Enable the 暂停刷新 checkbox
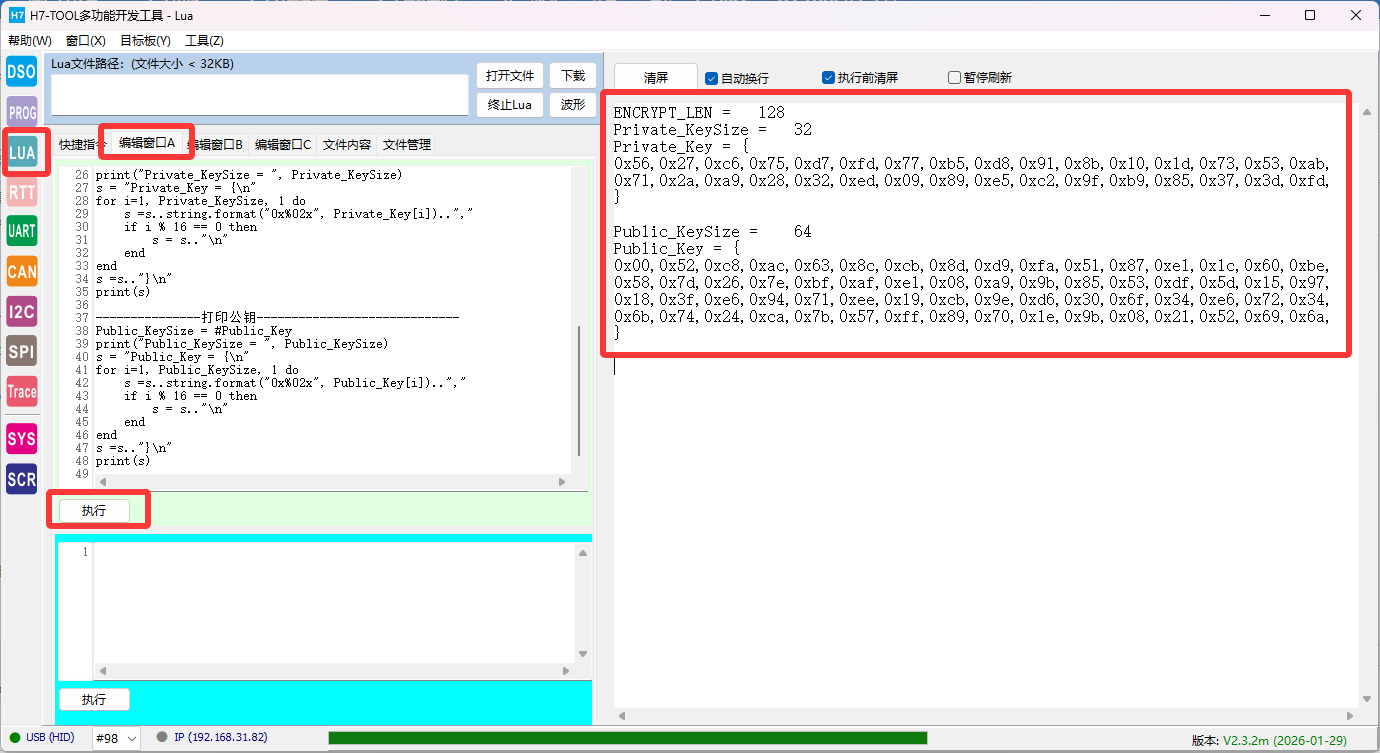The width and height of the screenshot is (1380, 753). point(955,78)
